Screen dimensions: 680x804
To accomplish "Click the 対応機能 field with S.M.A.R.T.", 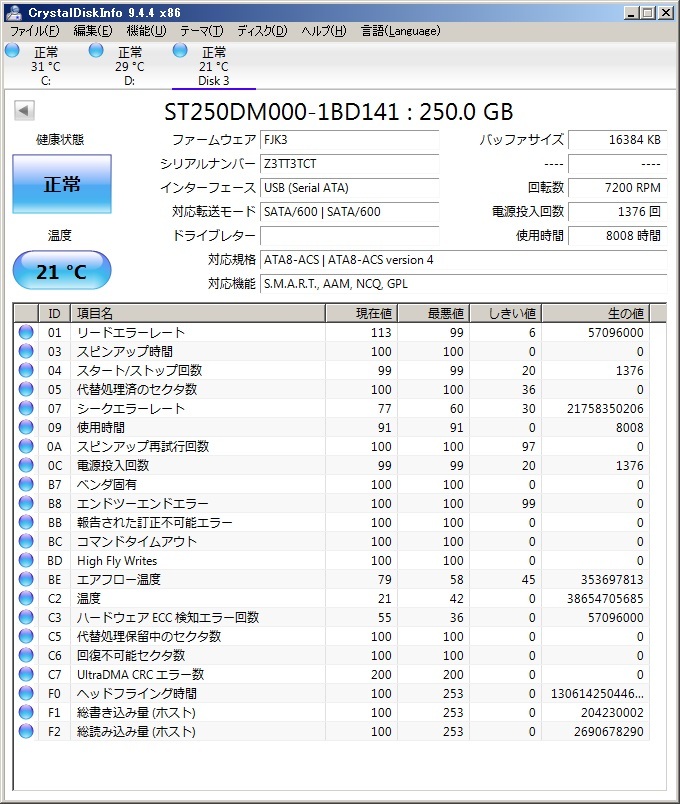I will click(x=464, y=284).
